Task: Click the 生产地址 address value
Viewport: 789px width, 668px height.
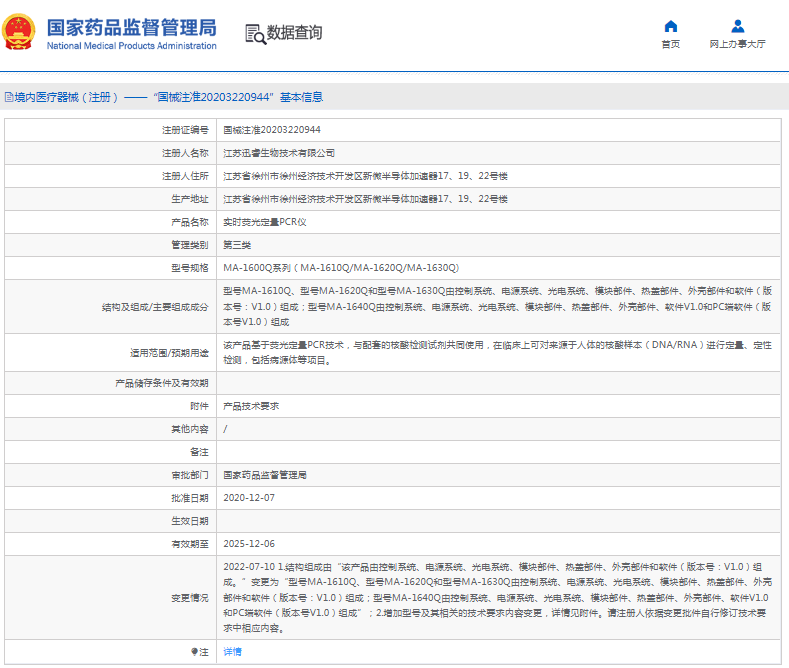Action: (x=365, y=199)
